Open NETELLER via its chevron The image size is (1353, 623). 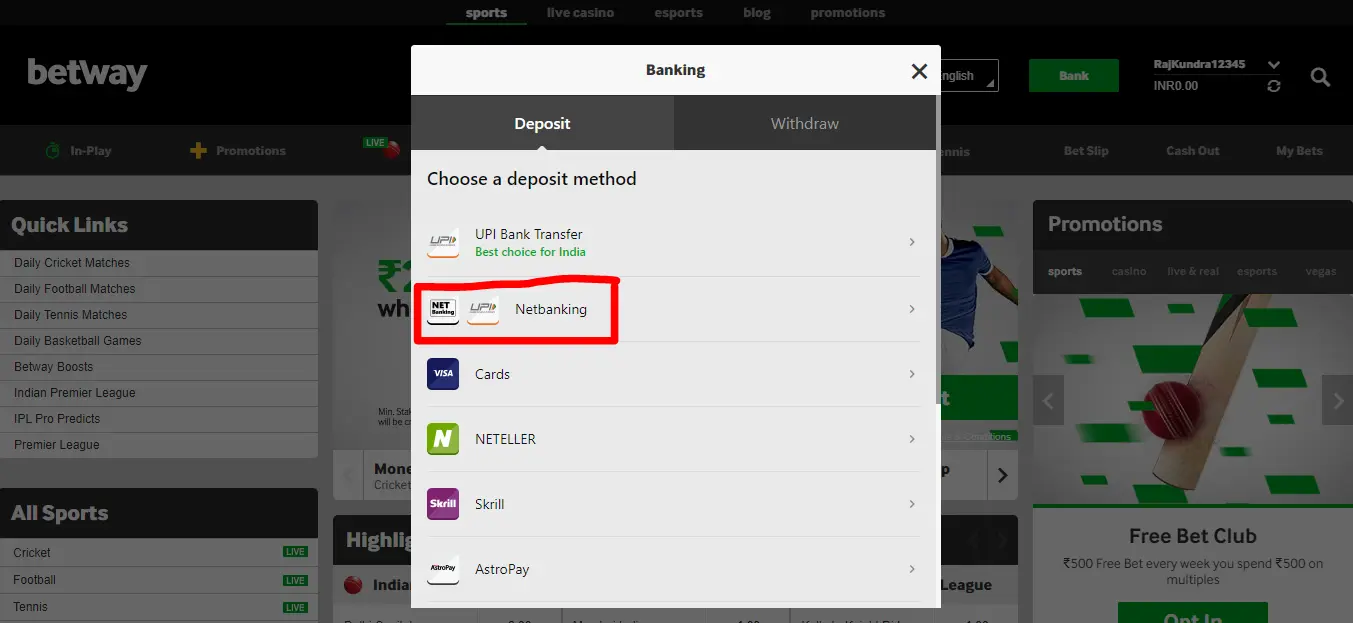point(912,439)
